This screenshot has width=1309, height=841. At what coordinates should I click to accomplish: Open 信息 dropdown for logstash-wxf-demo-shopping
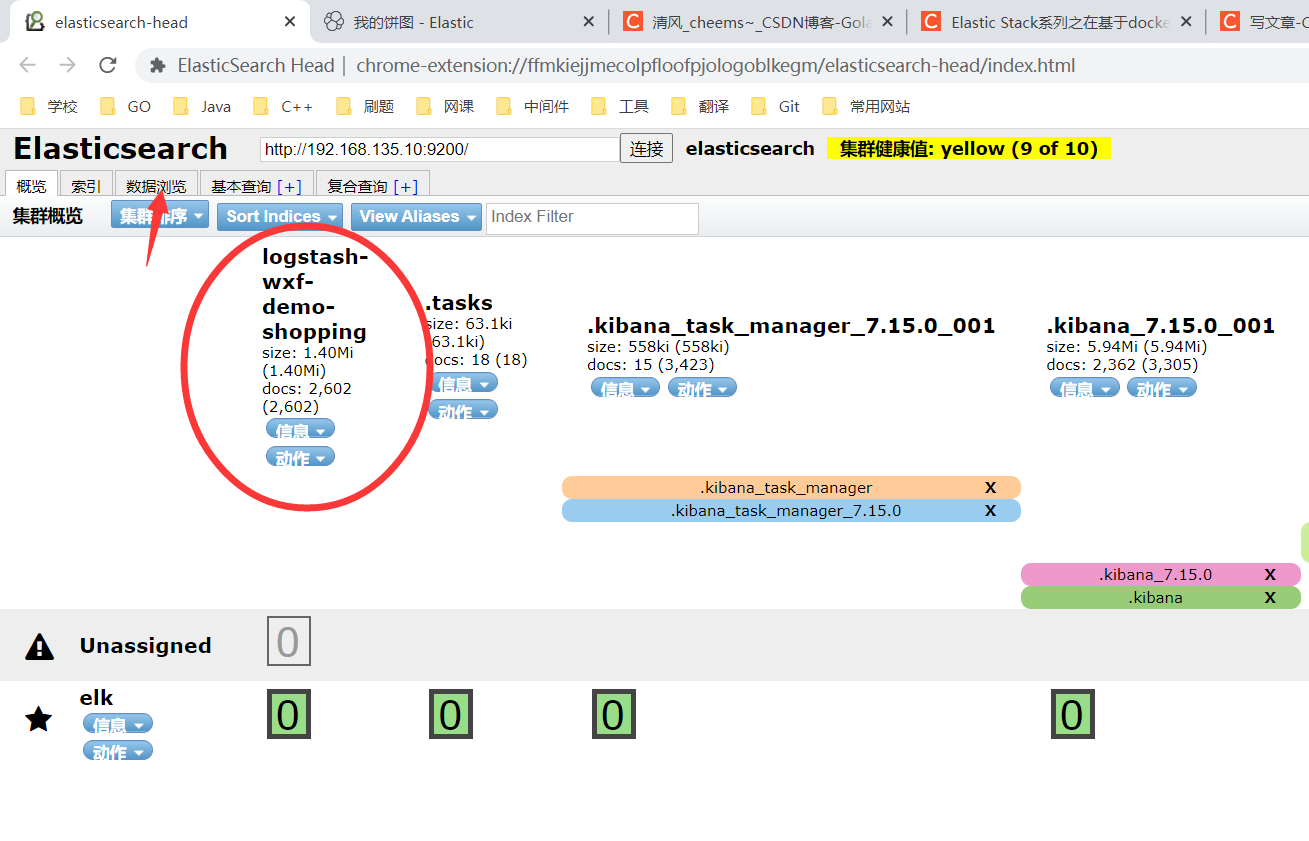pyautogui.click(x=300, y=429)
